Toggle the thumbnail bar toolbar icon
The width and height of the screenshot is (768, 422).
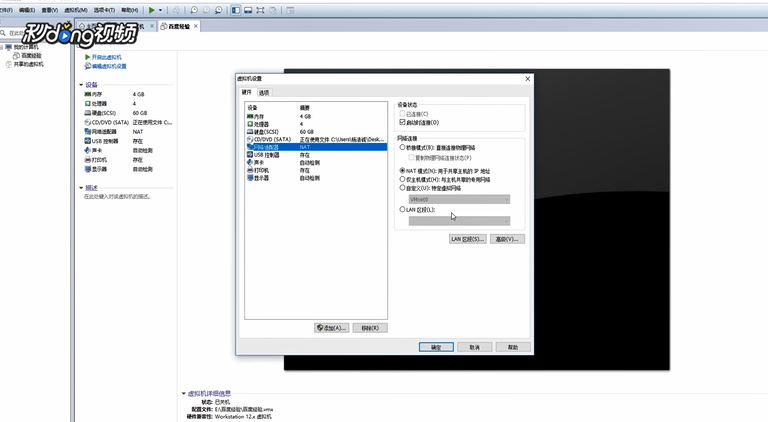248,10
